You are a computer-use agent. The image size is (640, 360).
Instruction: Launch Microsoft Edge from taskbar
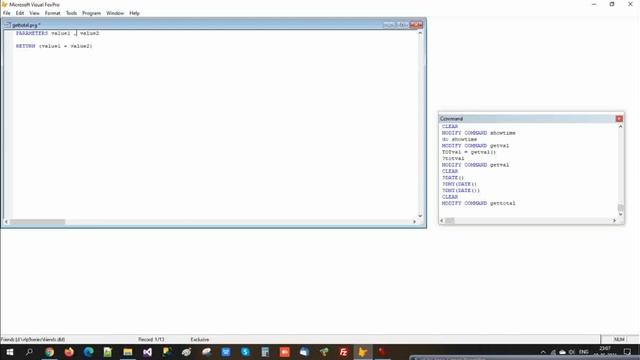(x=89, y=352)
